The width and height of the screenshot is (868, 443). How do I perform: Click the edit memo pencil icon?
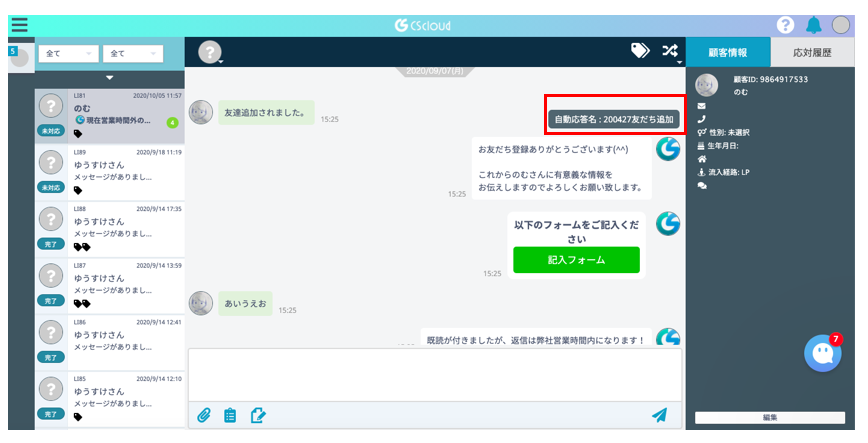pos(258,415)
